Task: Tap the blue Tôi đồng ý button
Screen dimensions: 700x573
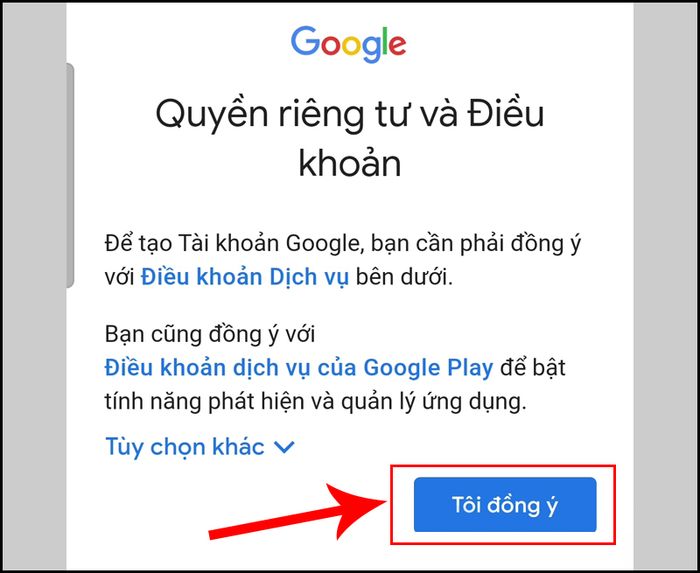Action: [505, 505]
